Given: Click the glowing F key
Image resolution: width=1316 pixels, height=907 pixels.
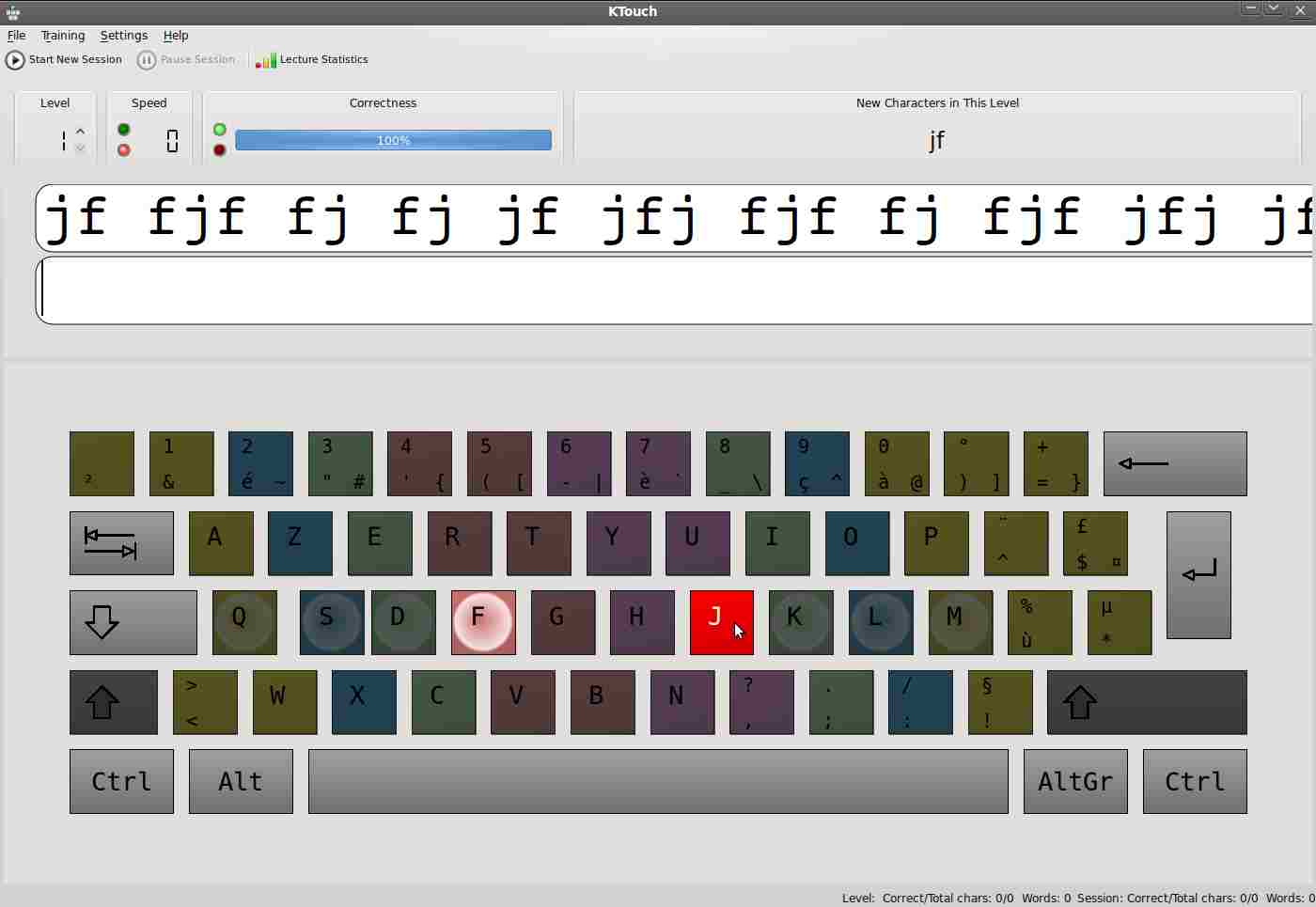Looking at the screenshot, I should tap(483, 622).
